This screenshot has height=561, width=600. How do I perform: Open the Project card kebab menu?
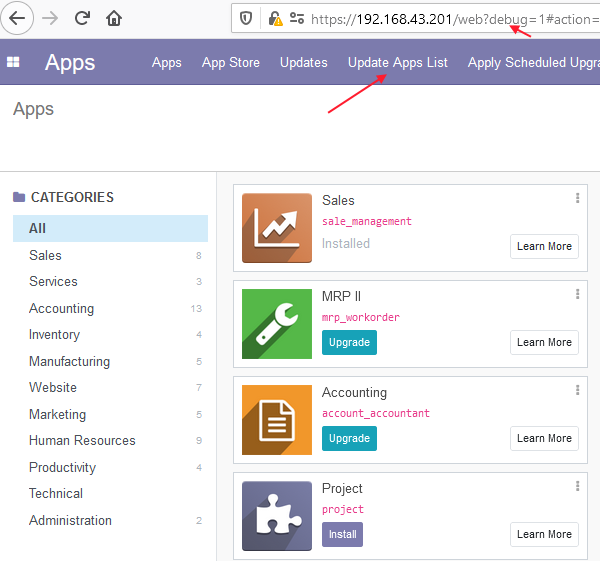[x=577, y=486]
